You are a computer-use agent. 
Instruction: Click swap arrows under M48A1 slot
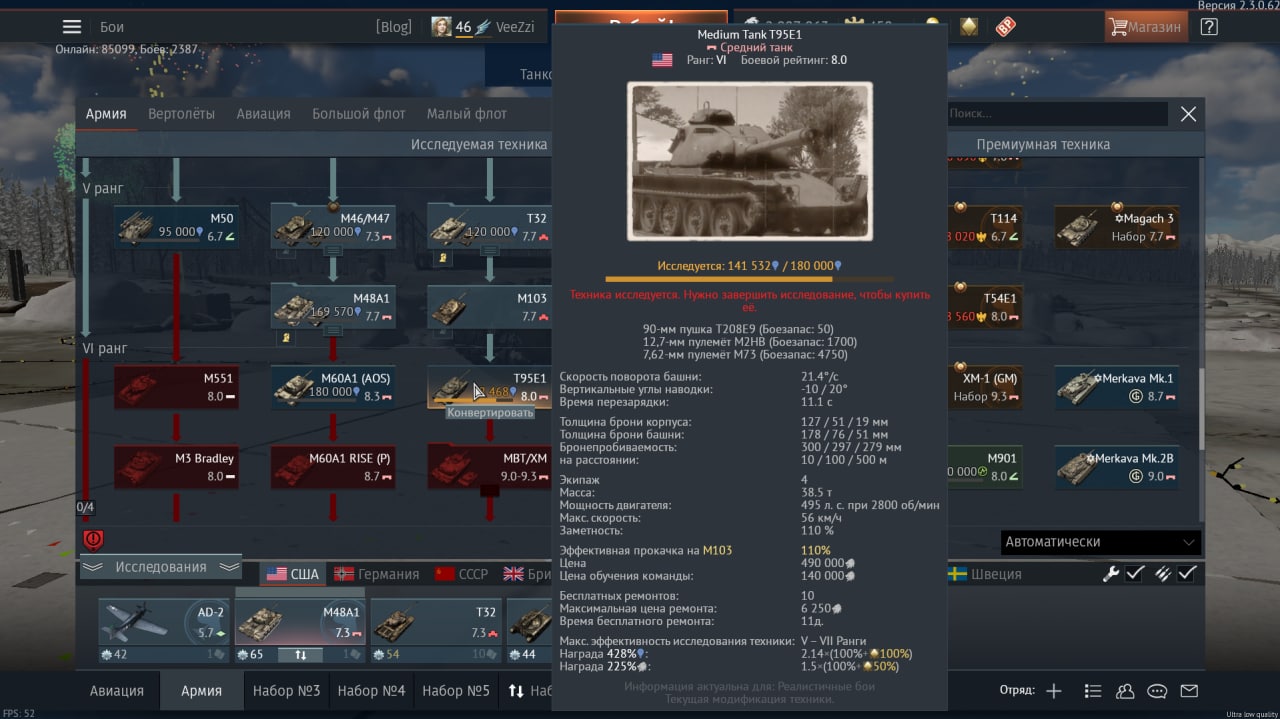(x=301, y=655)
